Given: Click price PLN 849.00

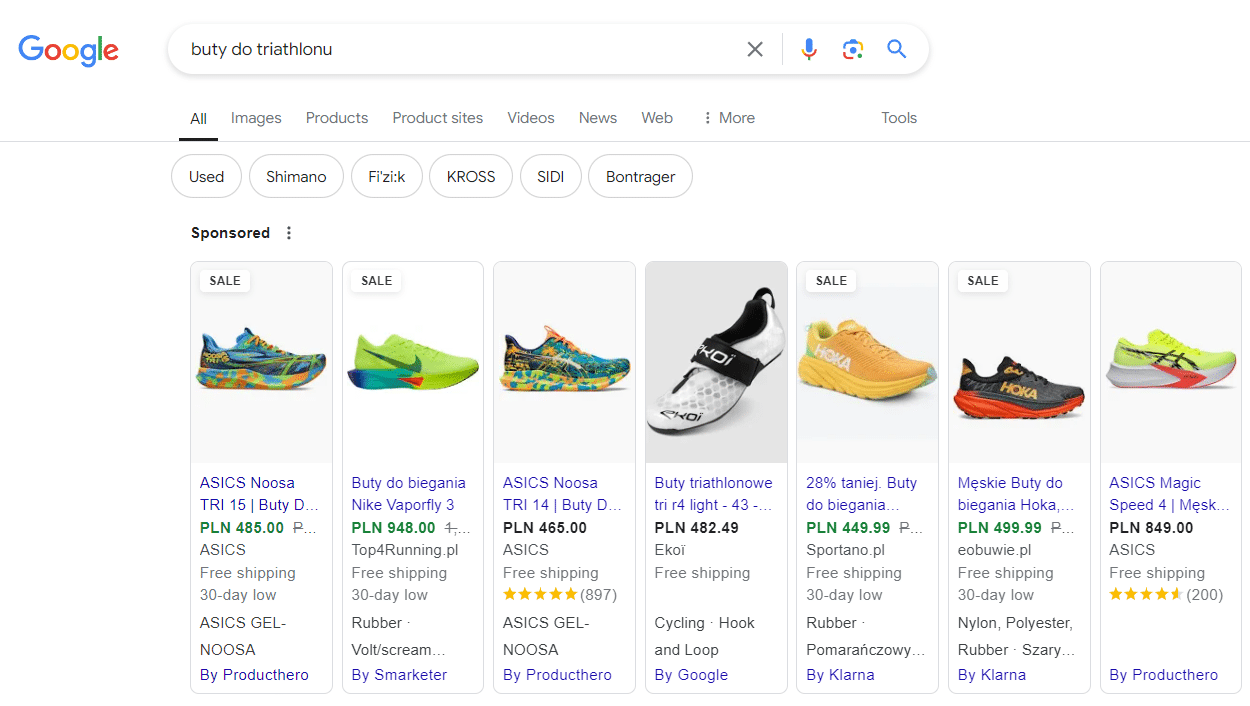Looking at the screenshot, I should (x=1151, y=528).
